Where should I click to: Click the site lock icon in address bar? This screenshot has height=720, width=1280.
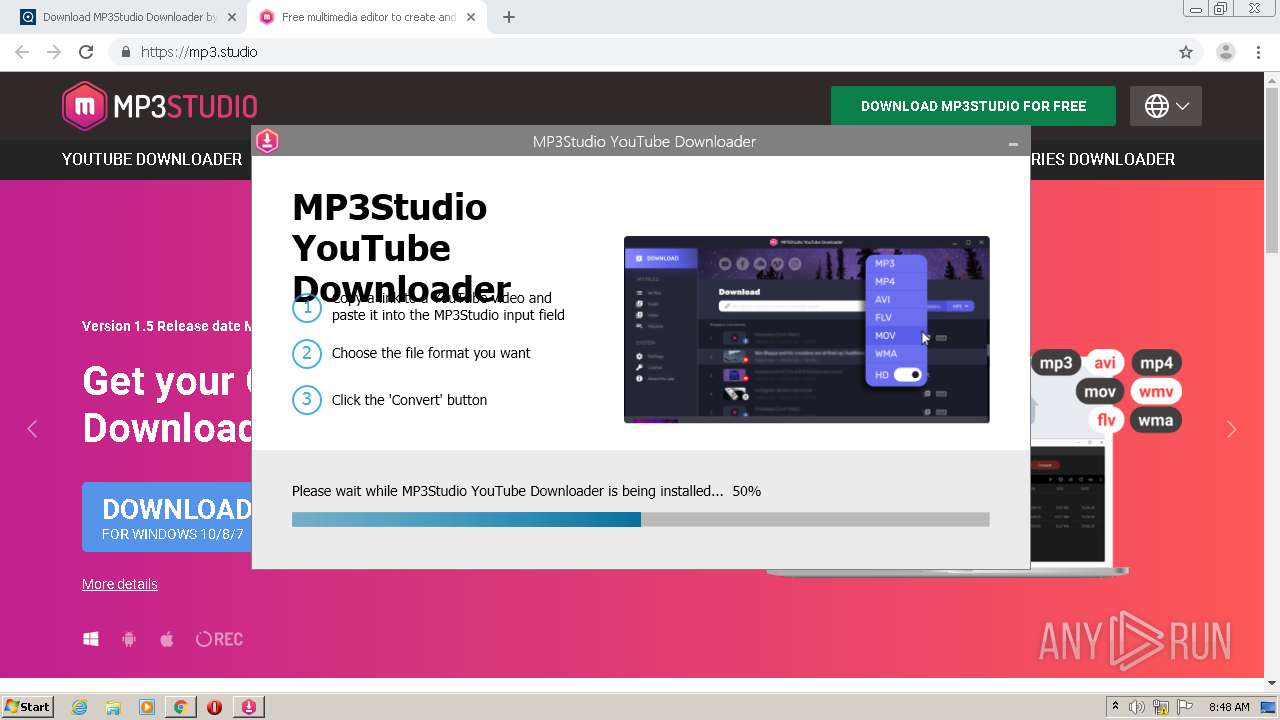[125, 52]
